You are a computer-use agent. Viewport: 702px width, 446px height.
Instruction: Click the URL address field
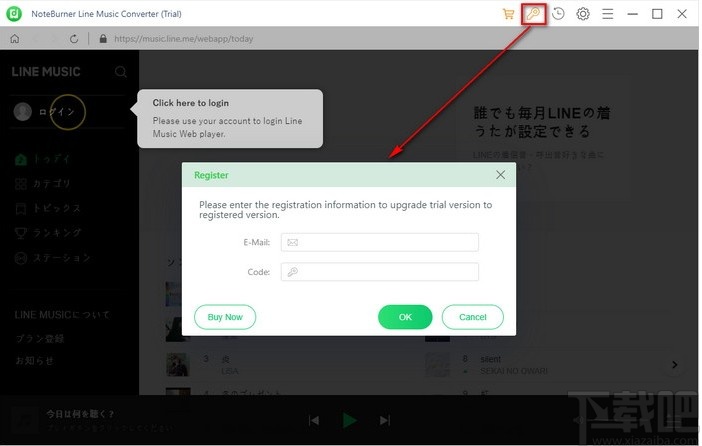(x=184, y=39)
